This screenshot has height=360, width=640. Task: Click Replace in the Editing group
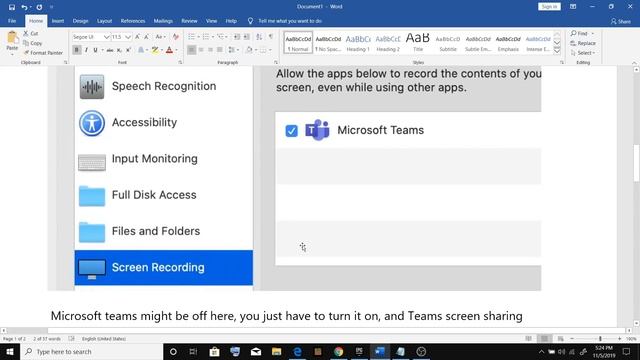click(x=583, y=43)
